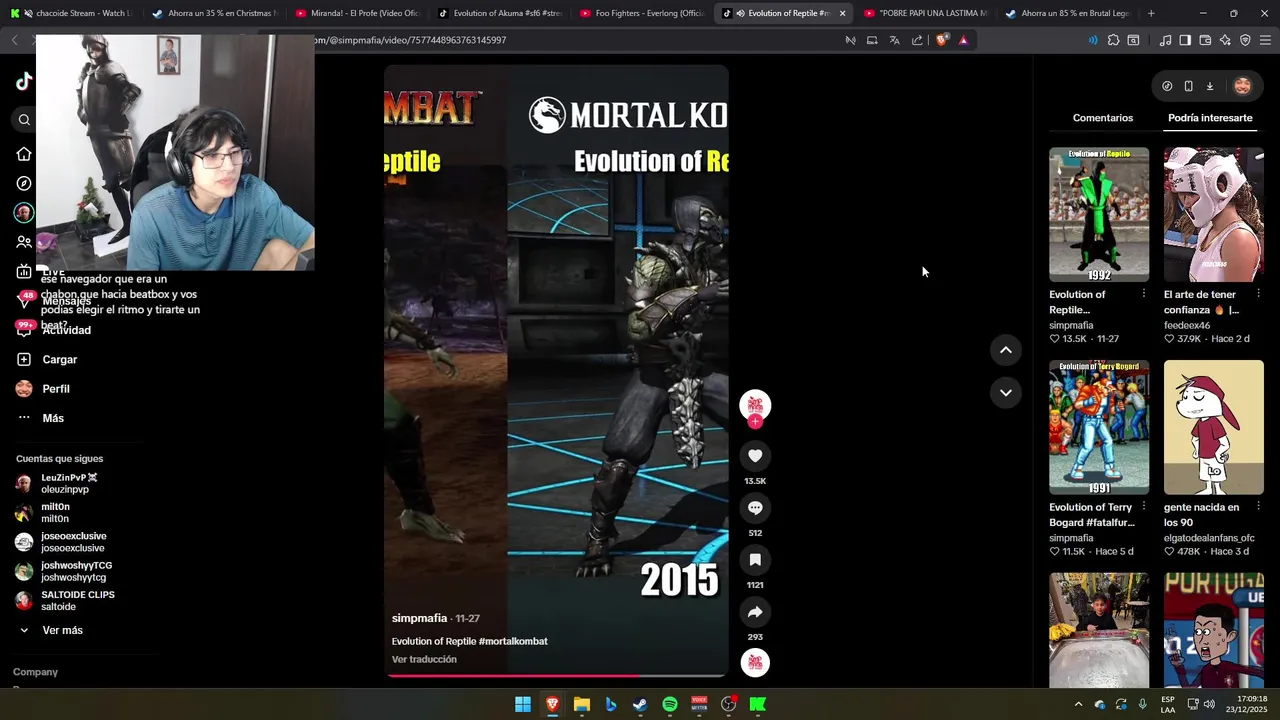Open the profile avatar at top right
The height and width of the screenshot is (720, 1280).
pos(1242,86)
